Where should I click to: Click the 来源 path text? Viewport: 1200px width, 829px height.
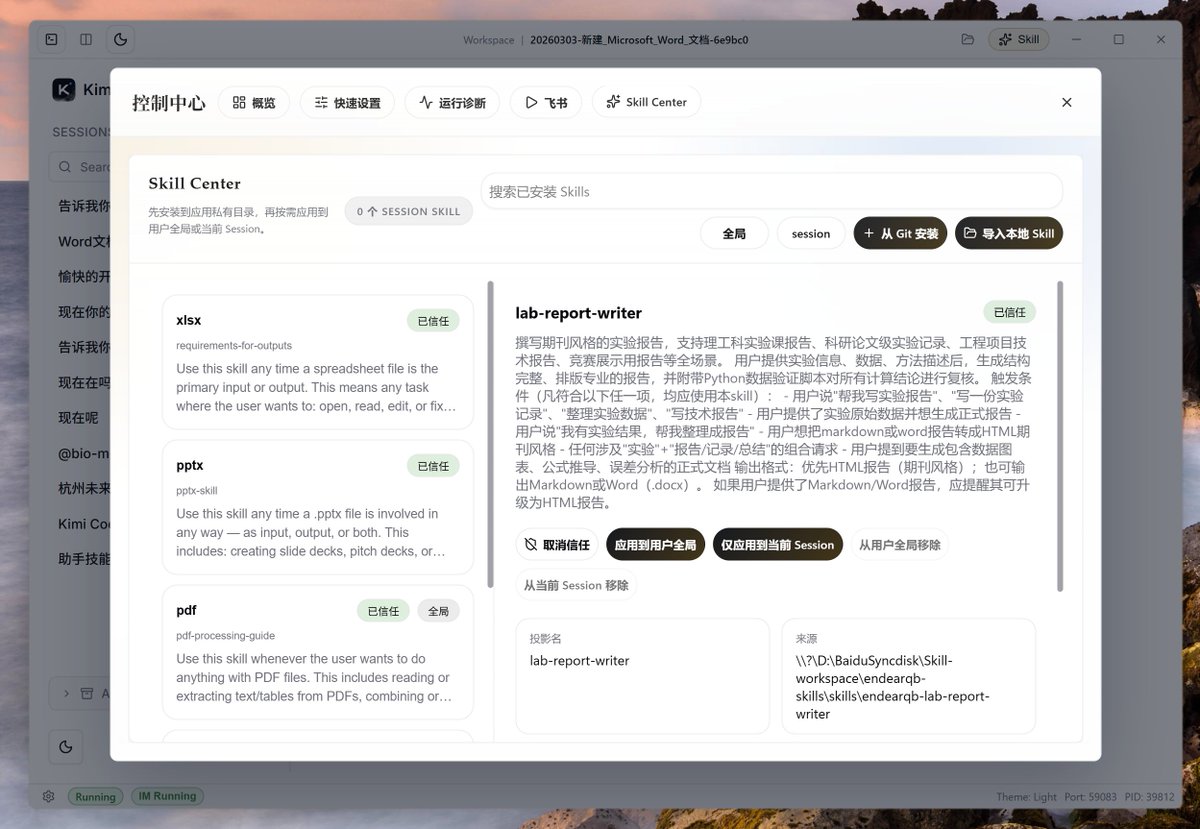click(x=893, y=687)
